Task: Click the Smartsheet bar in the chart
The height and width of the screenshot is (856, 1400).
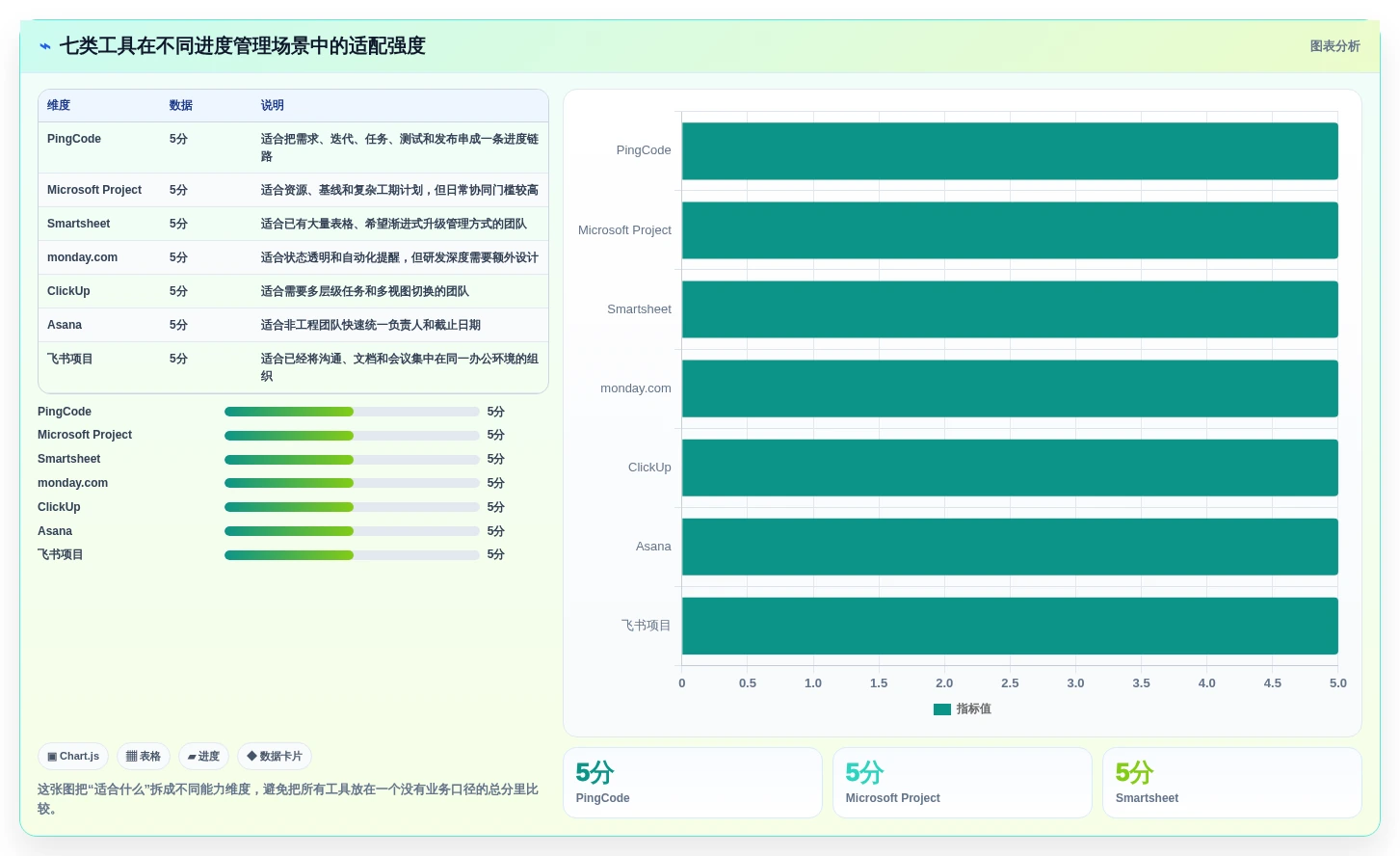Action: pyautogui.click(x=1010, y=309)
